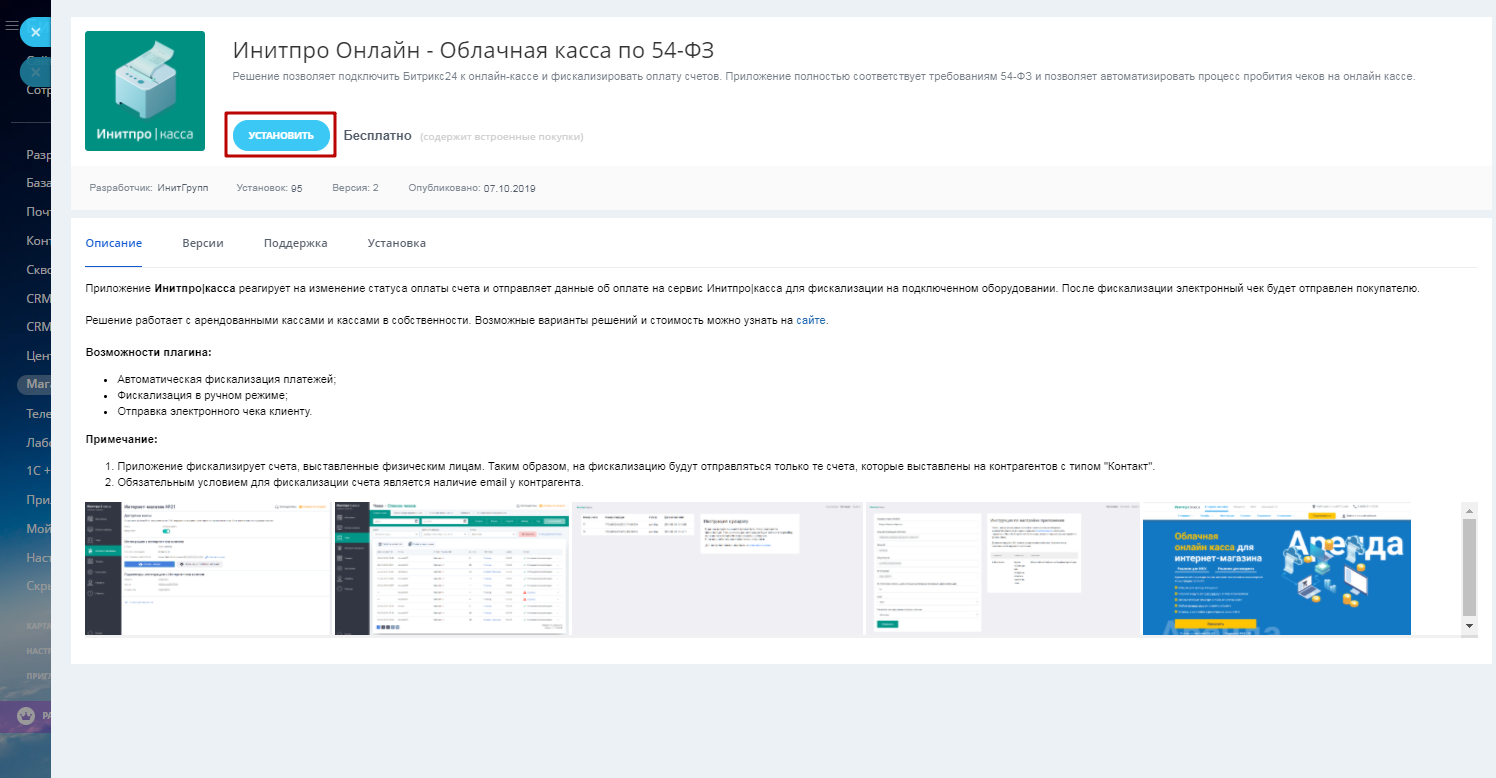Click the bold 'Инитпро|касса' in description
Viewport: 1496px width, 778px height.
[195, 288]
